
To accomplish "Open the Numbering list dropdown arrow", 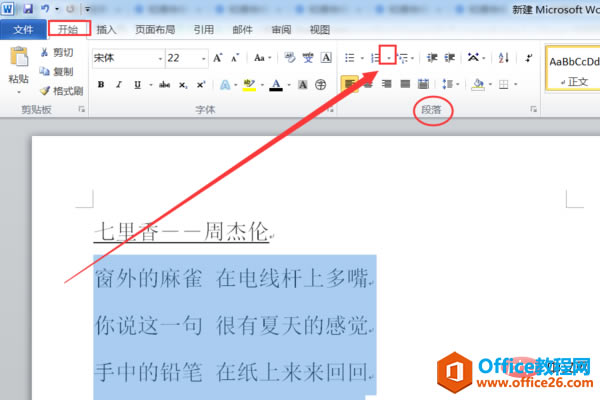I will (x=388, y=58).
